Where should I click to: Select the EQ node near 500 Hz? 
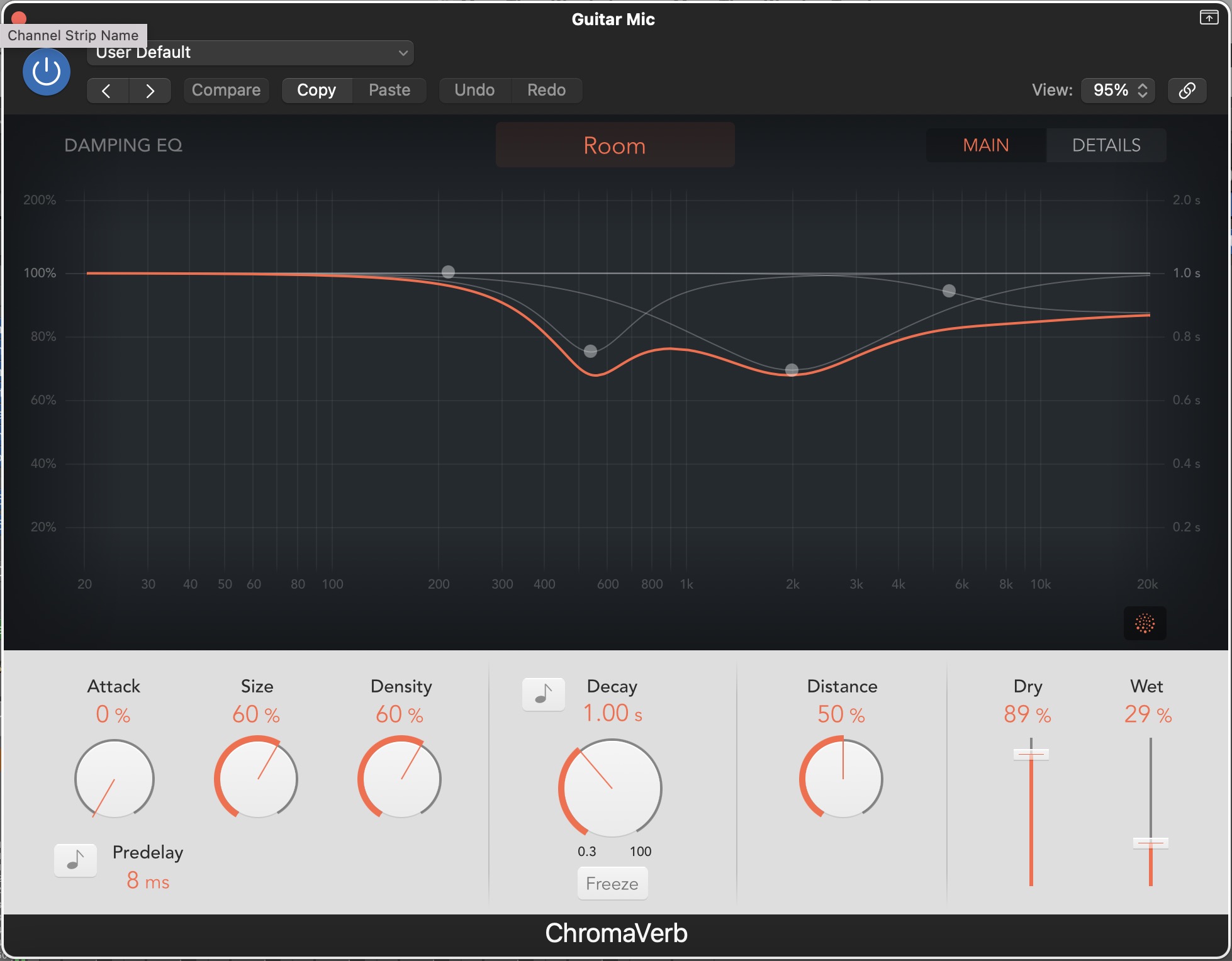(590, 351)
